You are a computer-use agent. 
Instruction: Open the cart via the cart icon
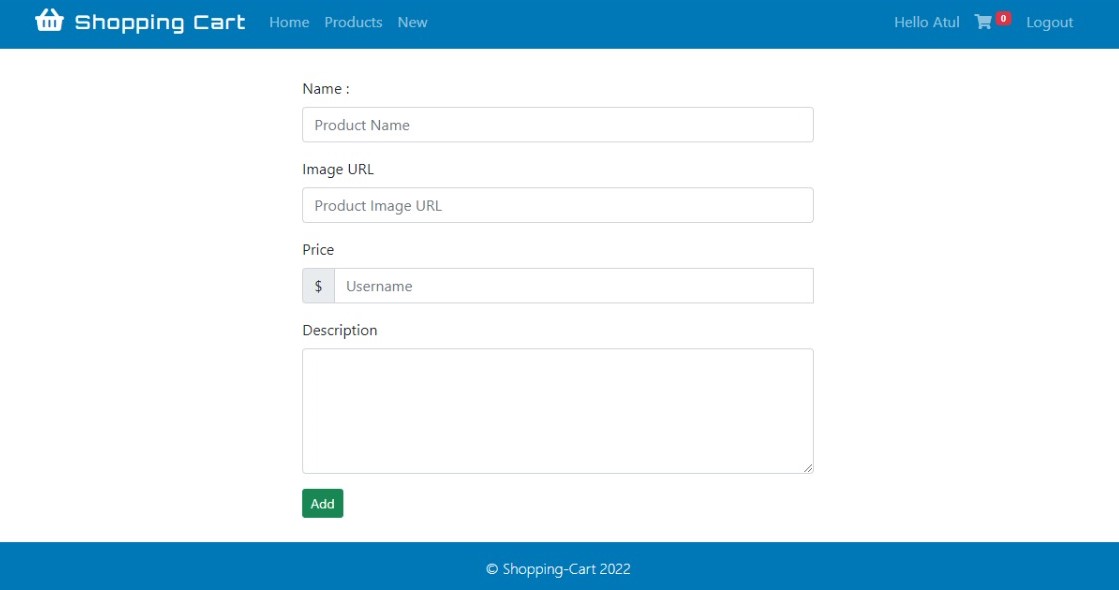pos(982,22)
